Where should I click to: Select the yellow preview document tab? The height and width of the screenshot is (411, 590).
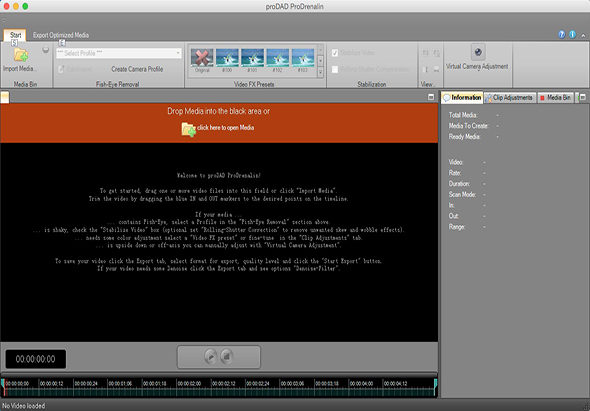(5, 97)
